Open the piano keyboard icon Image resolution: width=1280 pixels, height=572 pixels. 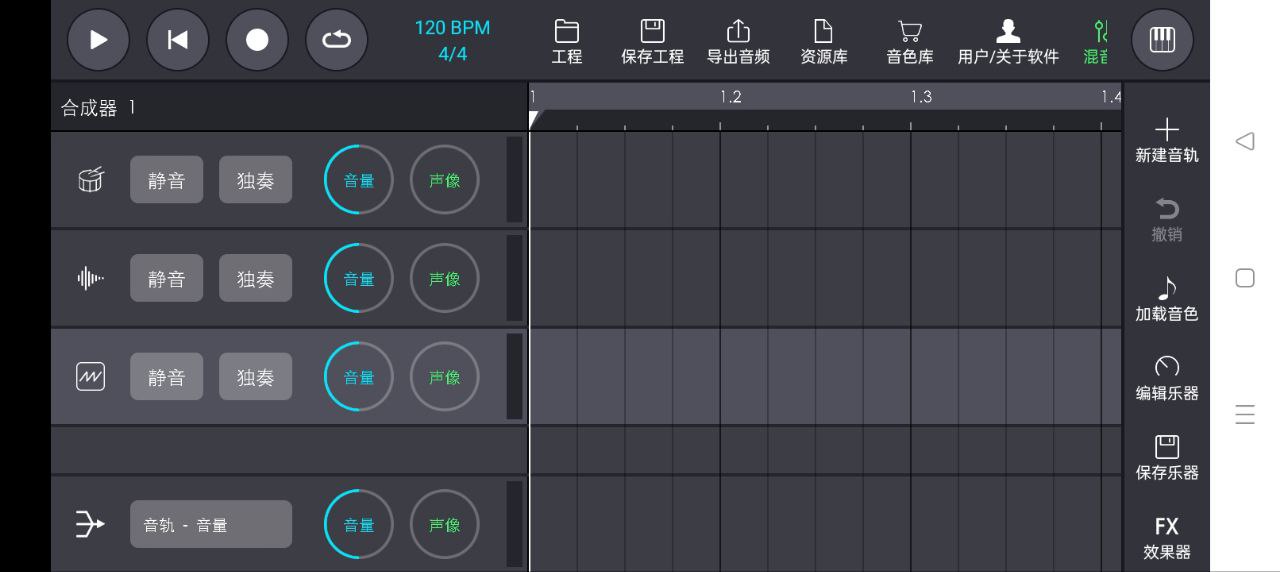(x=1162, y=40)
